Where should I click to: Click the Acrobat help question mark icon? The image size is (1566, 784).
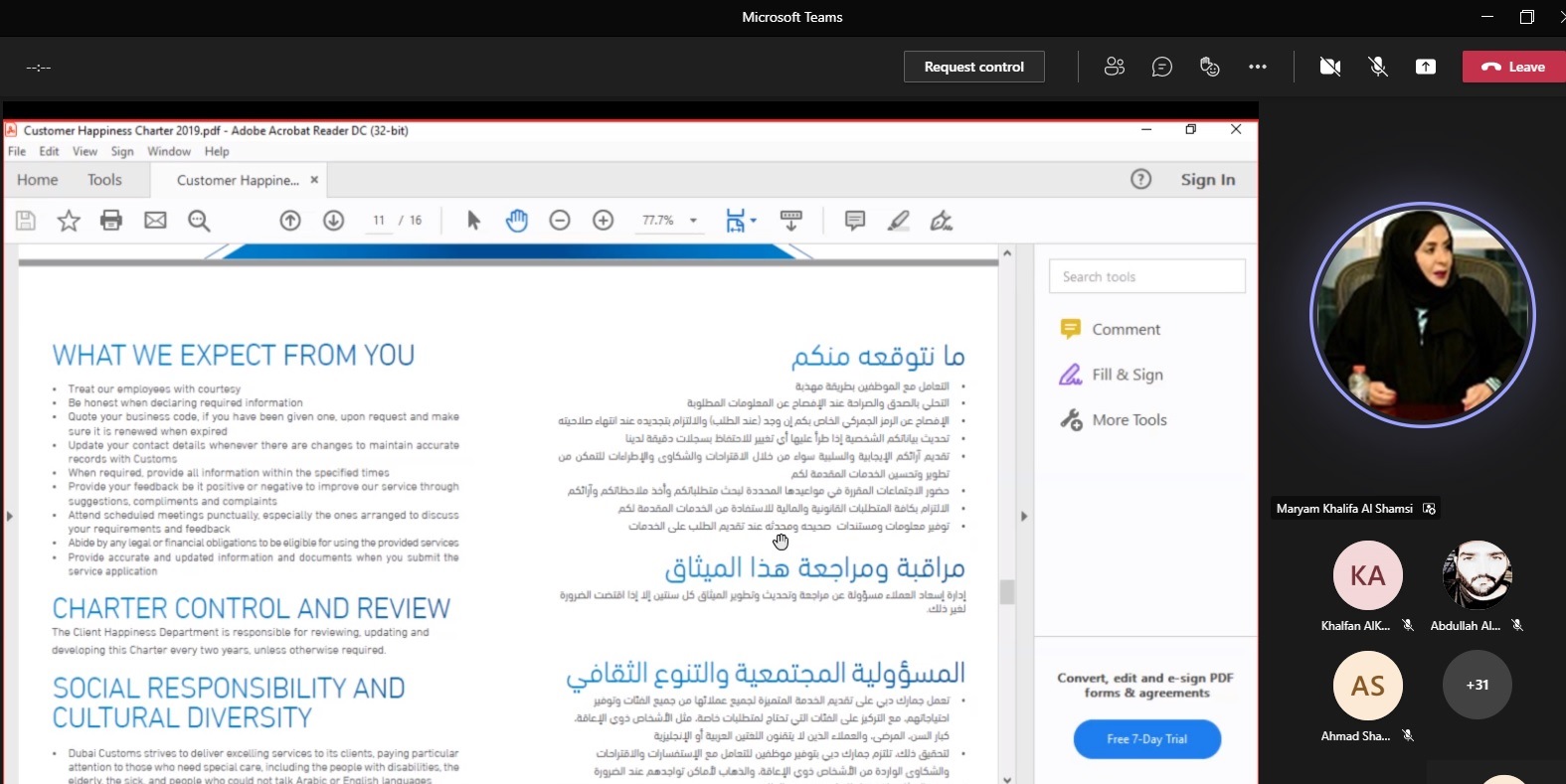1141,179
